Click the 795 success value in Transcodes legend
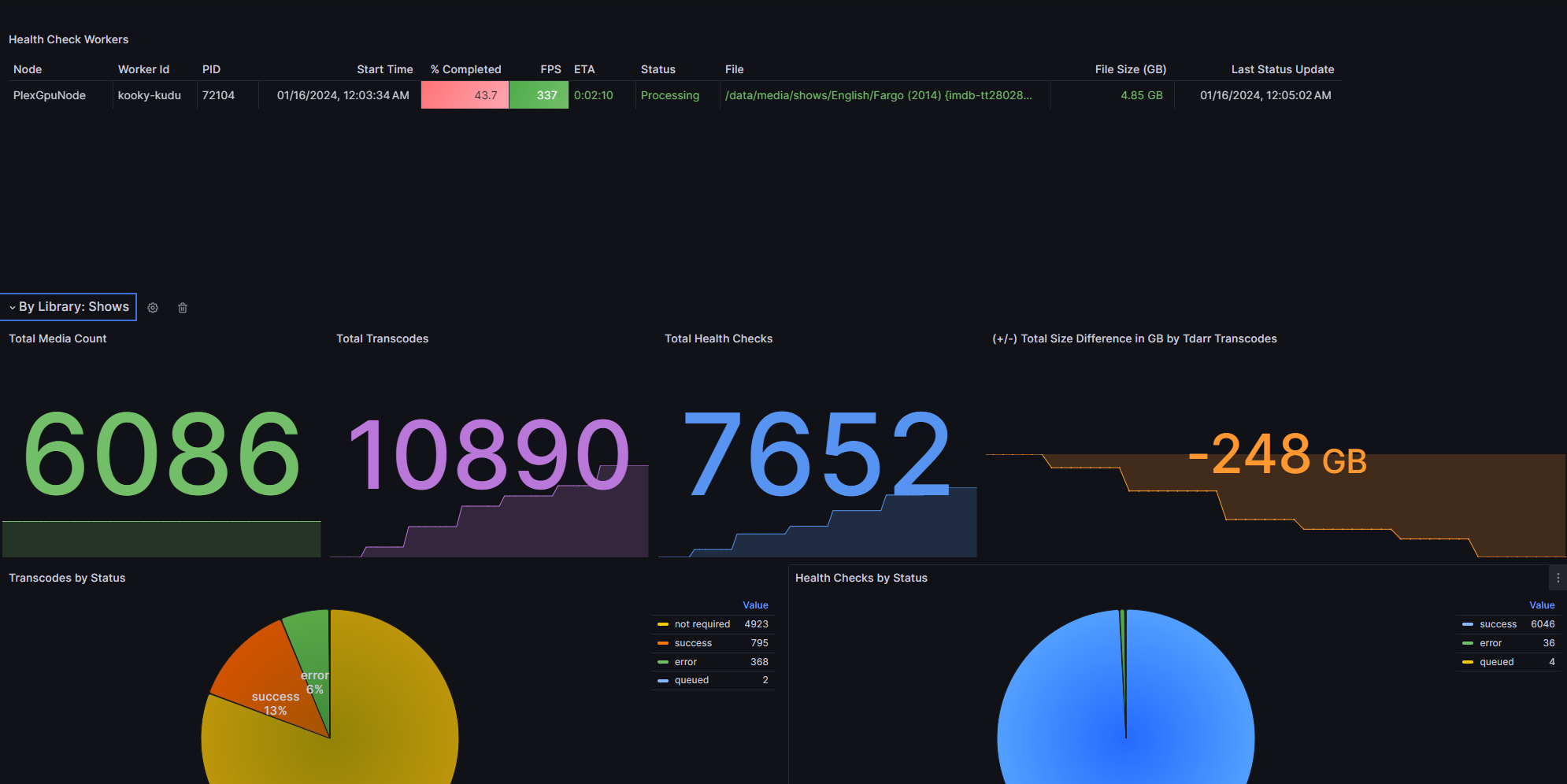 point(759,643)
